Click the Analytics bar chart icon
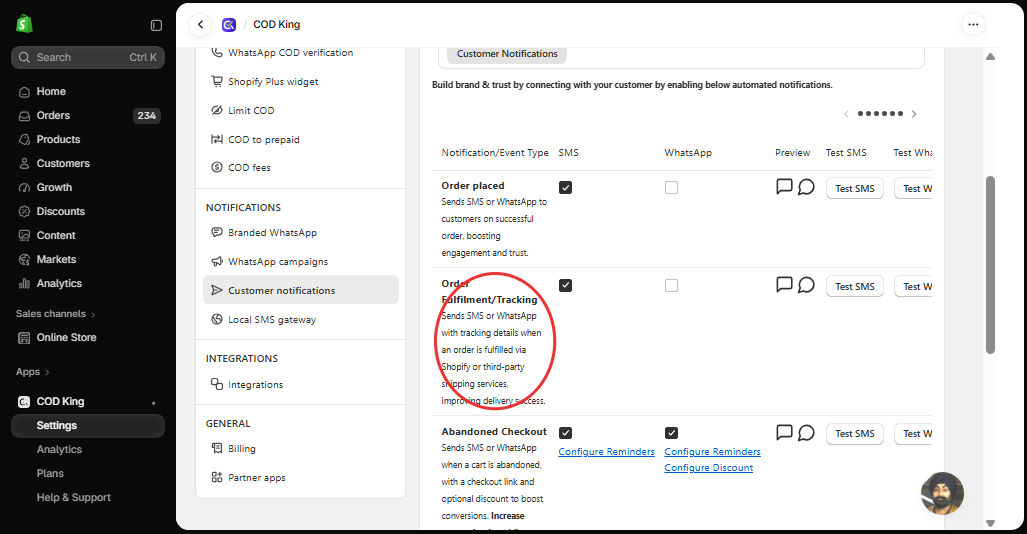The width and height of the screenshot is (1027, 534). pos(24,284)
